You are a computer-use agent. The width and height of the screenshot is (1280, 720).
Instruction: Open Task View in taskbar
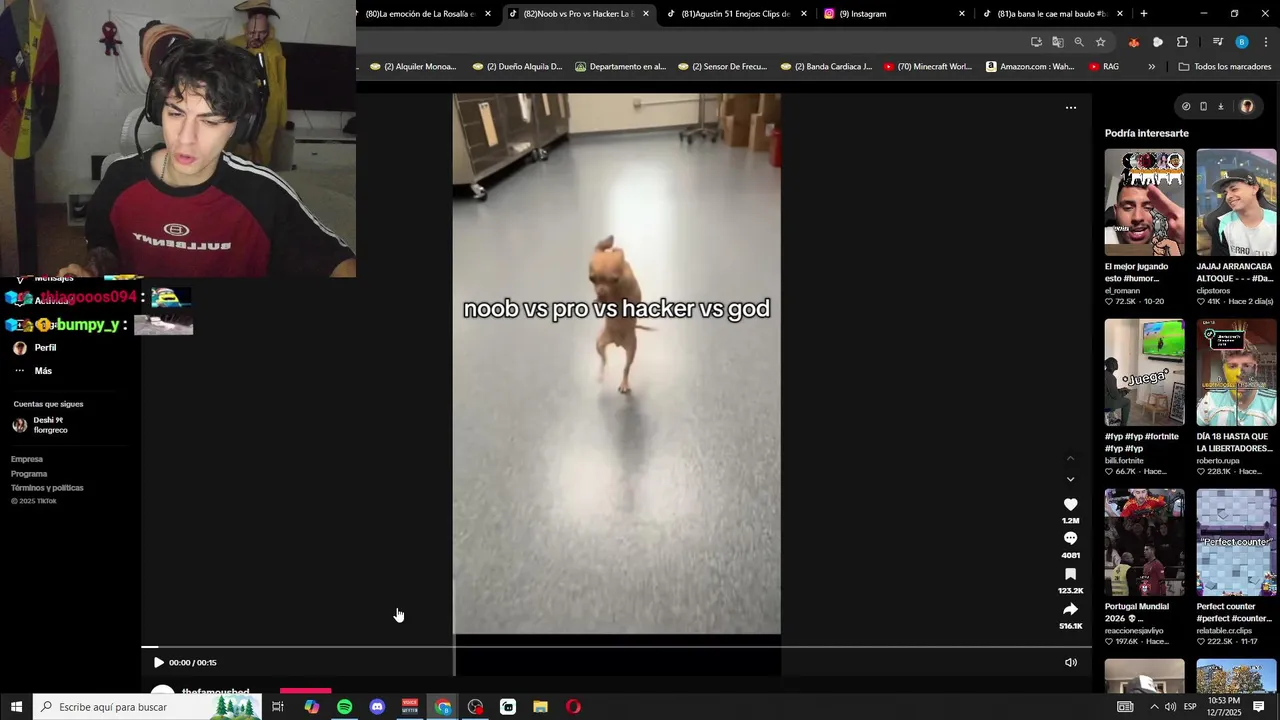pos(278,707)
